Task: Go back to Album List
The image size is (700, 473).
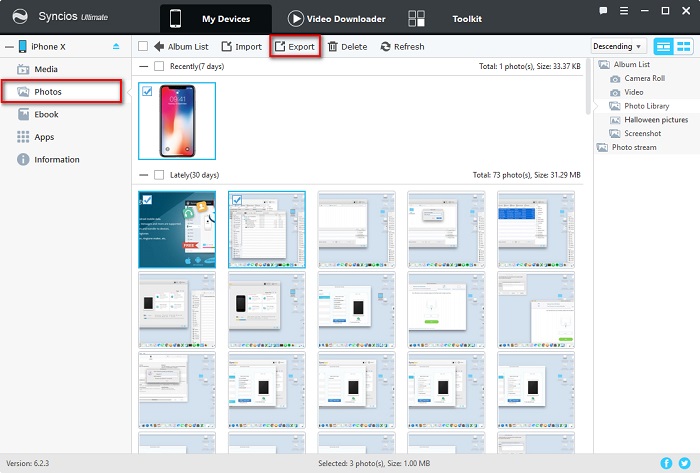Action: [181, 46]
